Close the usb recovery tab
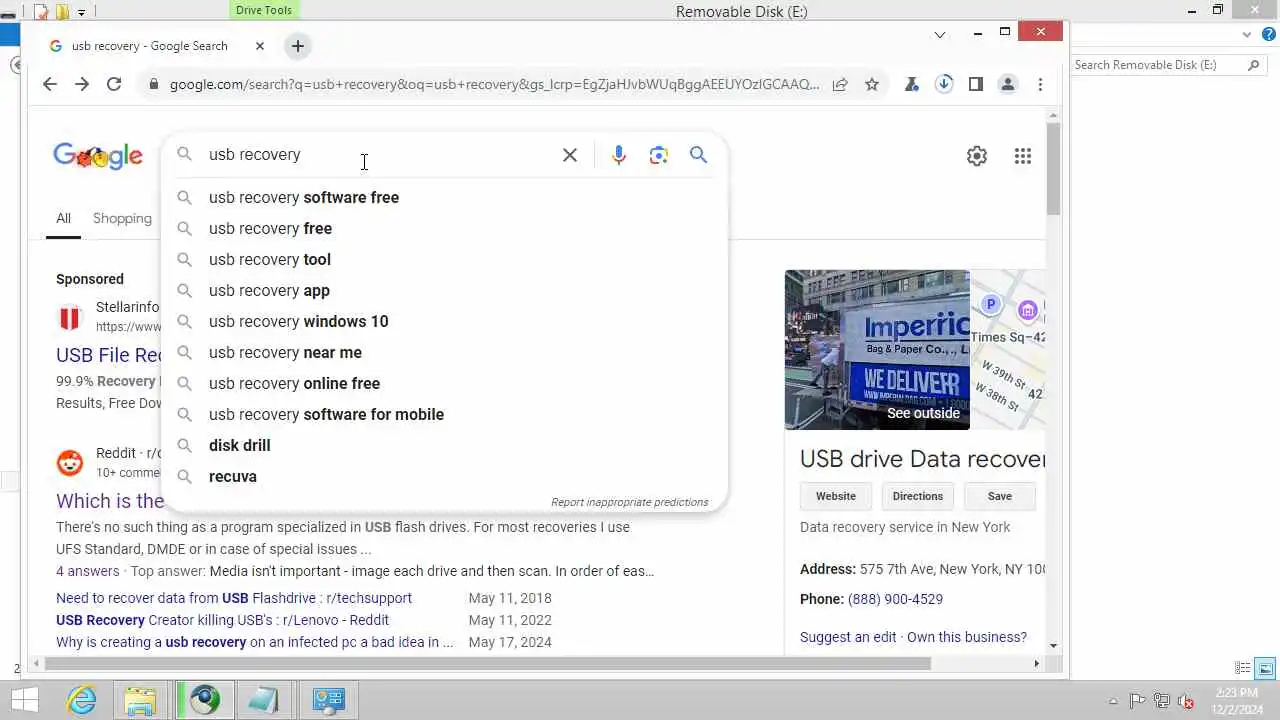1280x720 pixels. click(x=260, y=46)
